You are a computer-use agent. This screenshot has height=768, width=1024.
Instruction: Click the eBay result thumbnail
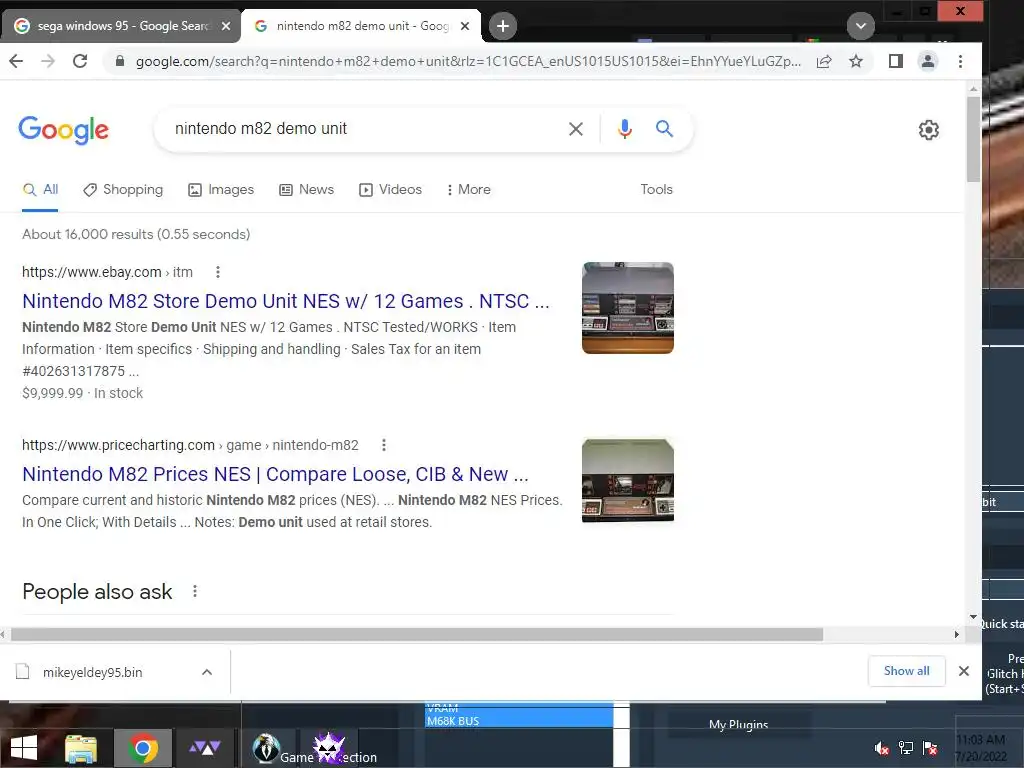628,308
